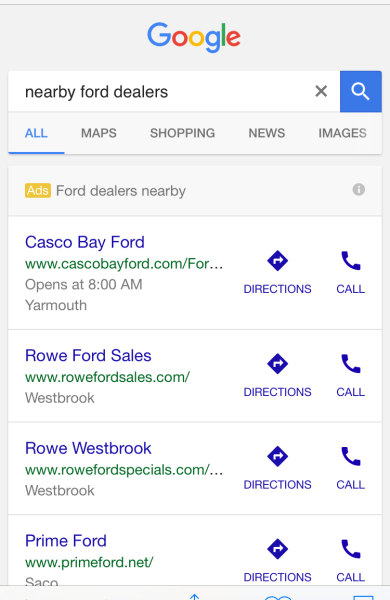Screen dimensions: 390x600
Task: Call Rowe Westbrook dealer
Action: coord(351,468)
